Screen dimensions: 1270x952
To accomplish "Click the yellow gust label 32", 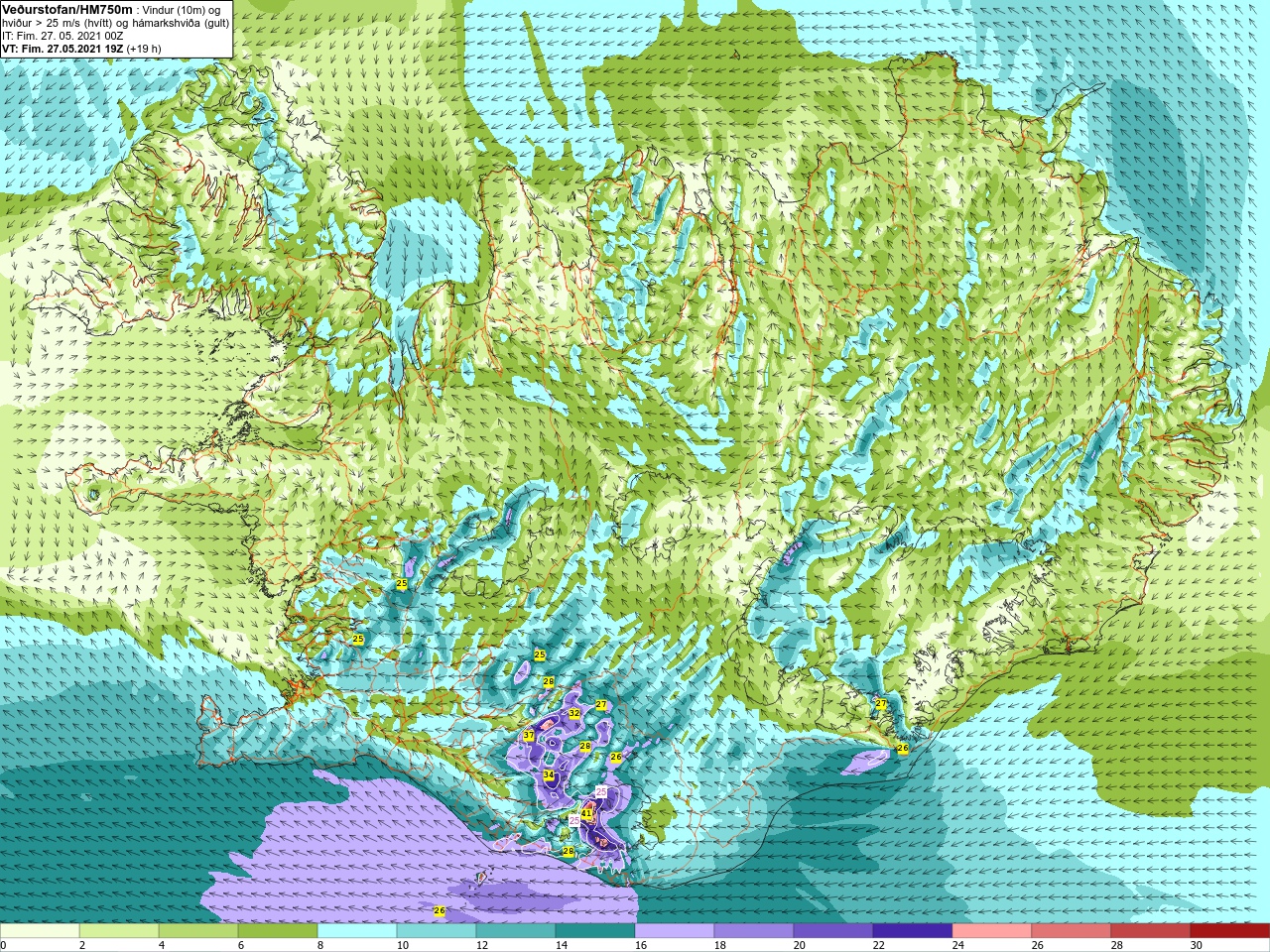I will pos(574,713).
